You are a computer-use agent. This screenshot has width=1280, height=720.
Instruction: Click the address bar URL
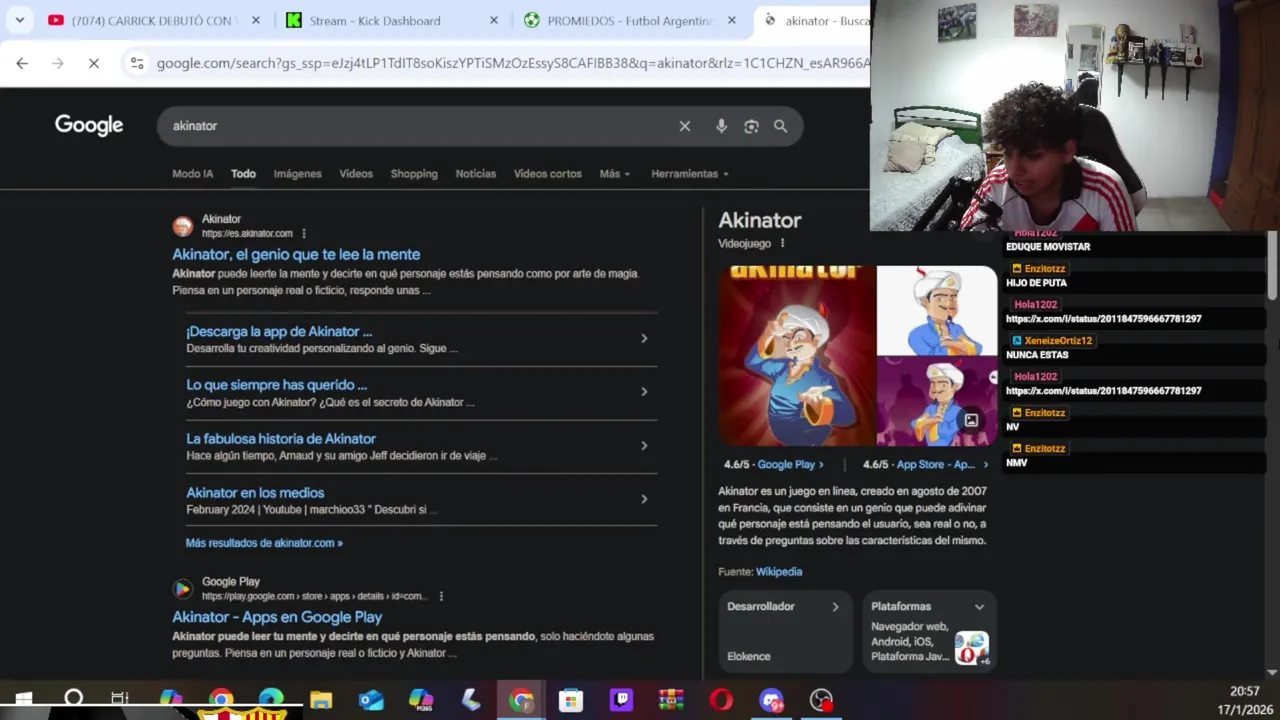tap(512, 63)
